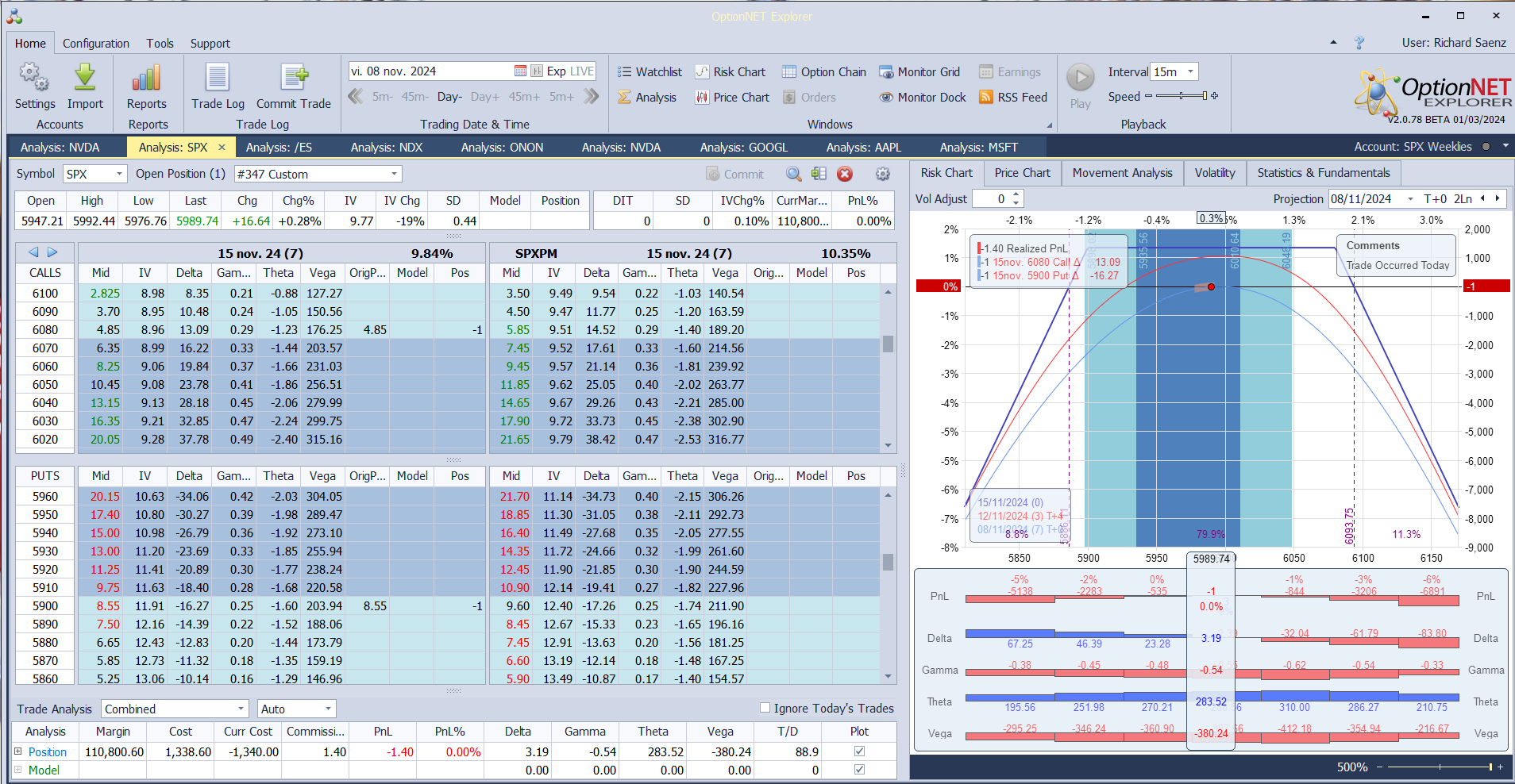1515x784 pixels.
Task: Open the Support ribbon tab
Action: pyautogui.click(x=210, y=44)
